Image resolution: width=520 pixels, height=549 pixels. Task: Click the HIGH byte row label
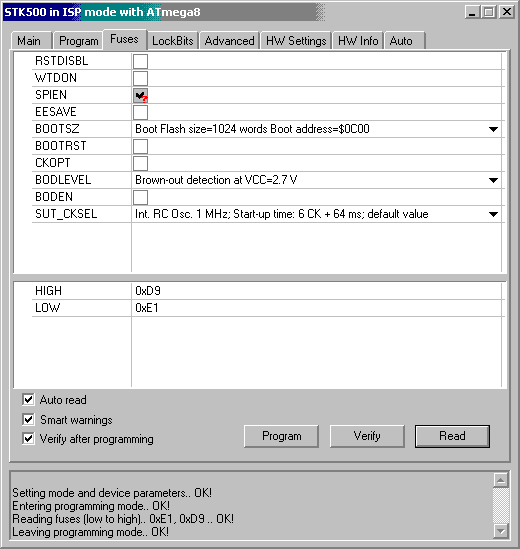click(x=48, y=291)
